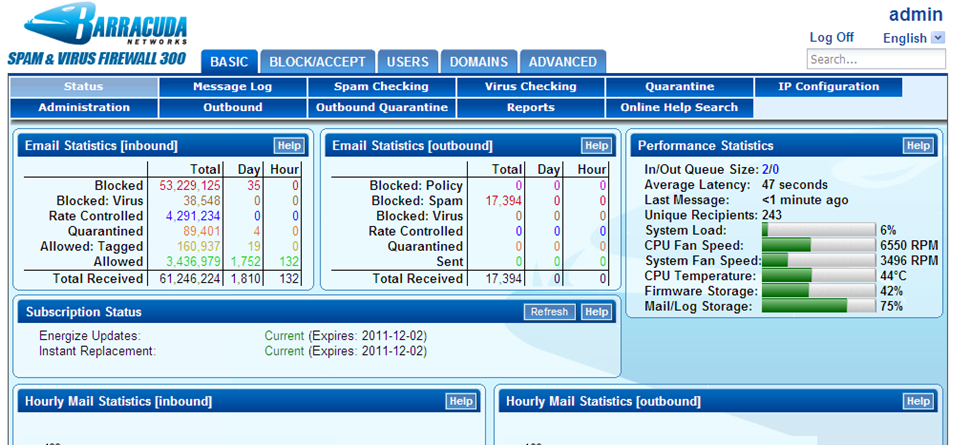This screenshot has height=445, width=964.
Task: Click the Log Off link
Action: coord(831,38)
